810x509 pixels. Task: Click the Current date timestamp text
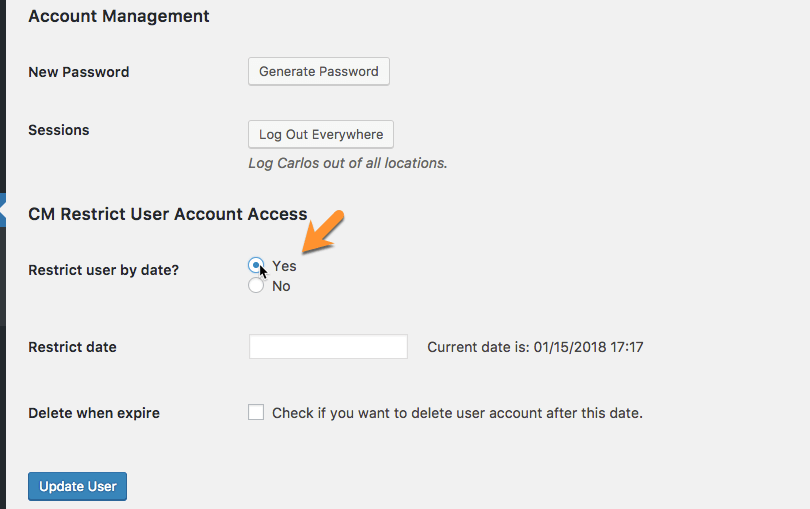click(535, 347)
